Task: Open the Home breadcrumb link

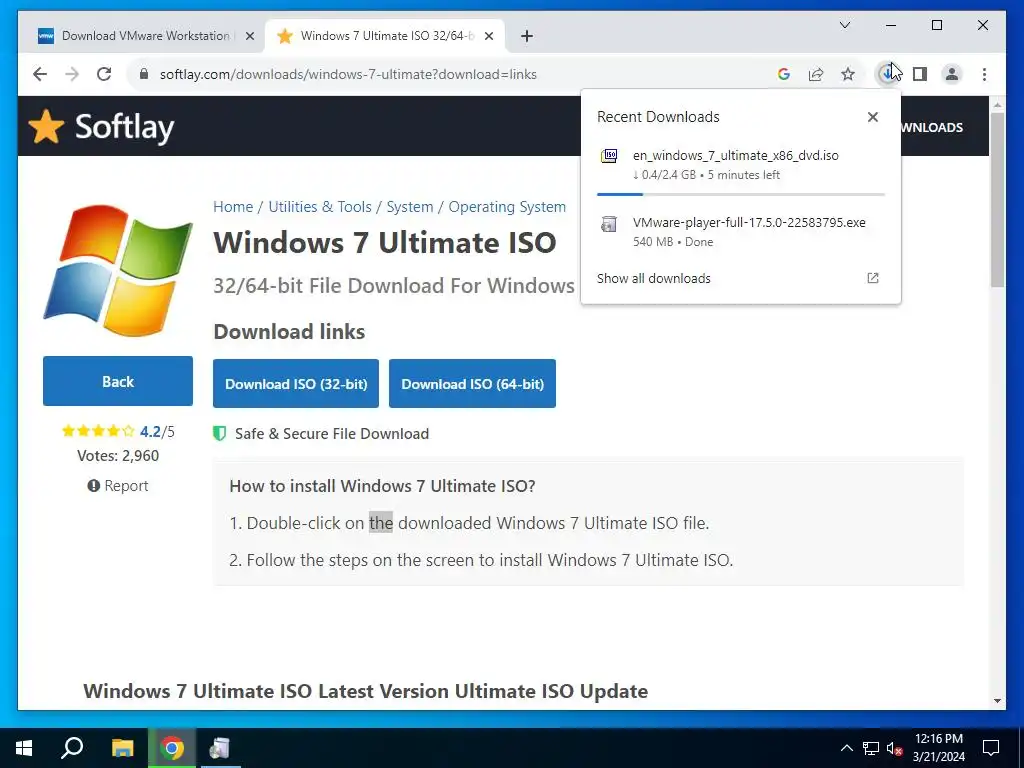Action: [232, 206]
